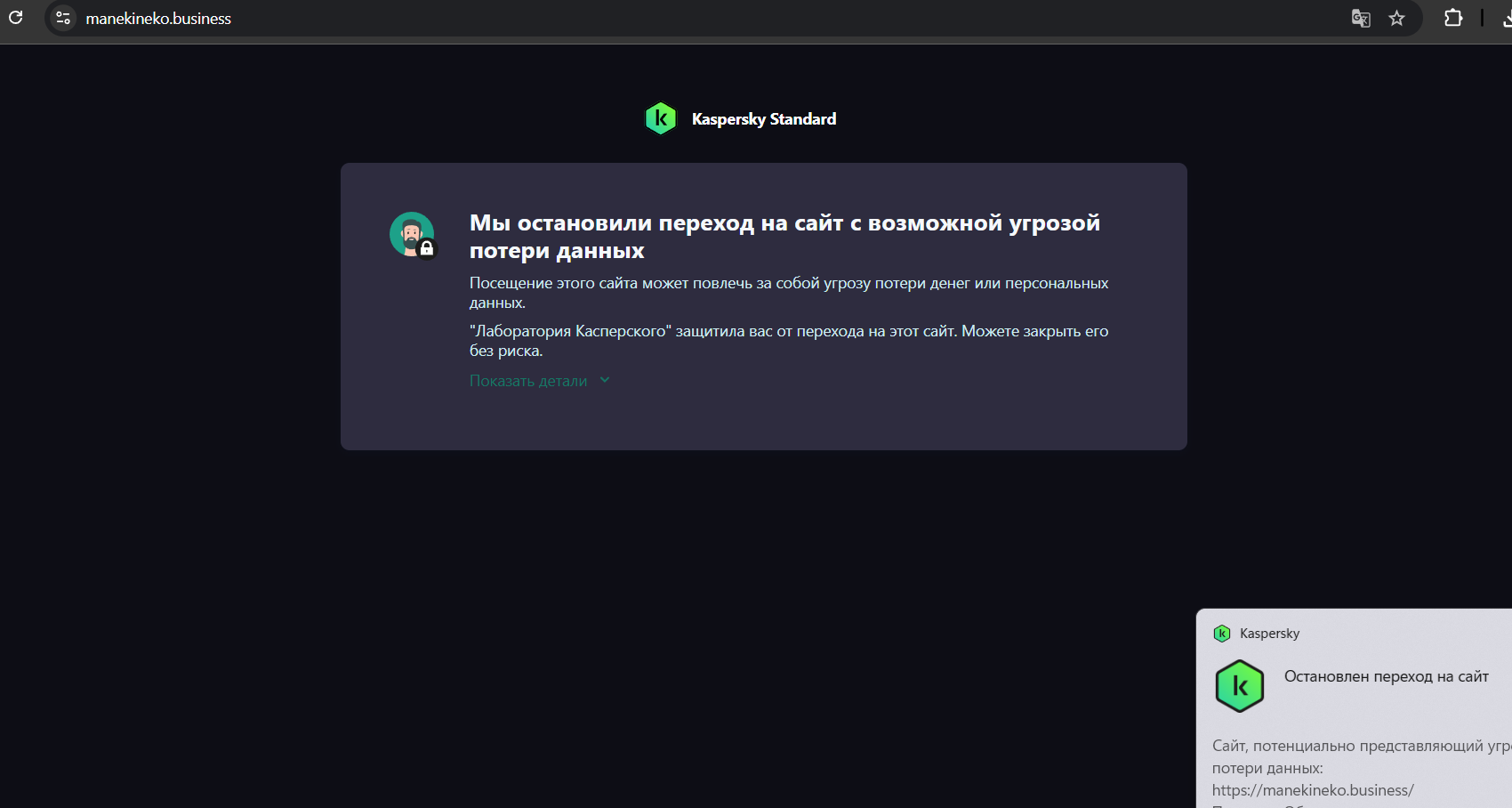
Task: Click the Kaspersky Standard title text
Action: pos(764,119)
